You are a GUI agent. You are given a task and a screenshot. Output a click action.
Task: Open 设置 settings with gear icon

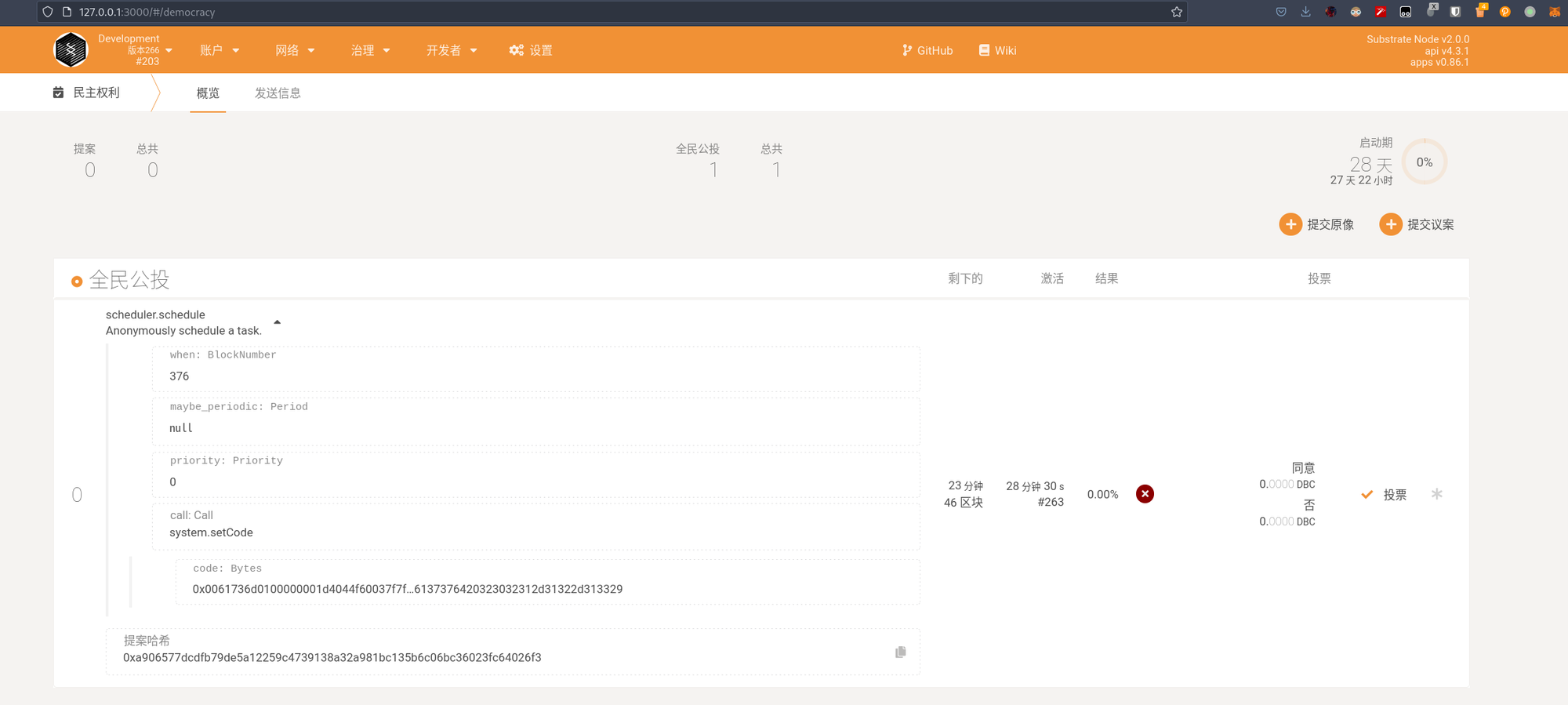tap(531, 50)
